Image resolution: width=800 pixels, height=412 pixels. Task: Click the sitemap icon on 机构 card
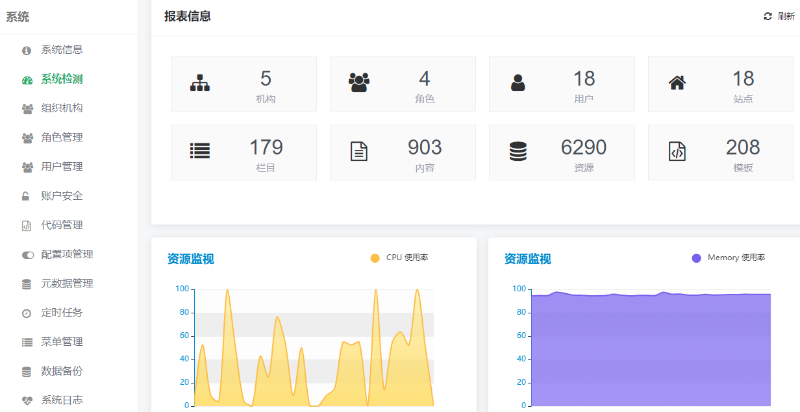pos(200,84)
